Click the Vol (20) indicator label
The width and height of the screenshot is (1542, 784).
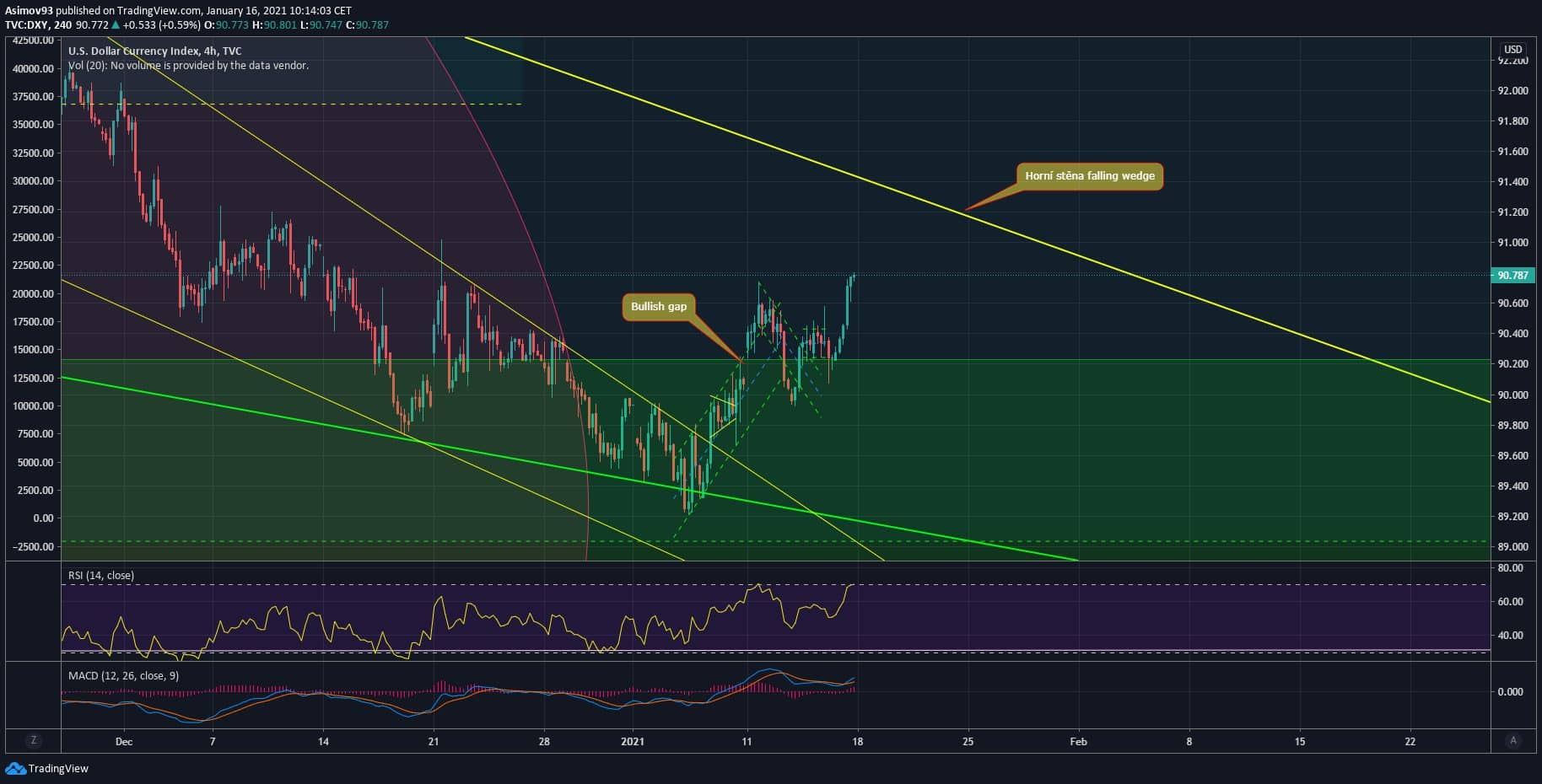pos(188,65)
